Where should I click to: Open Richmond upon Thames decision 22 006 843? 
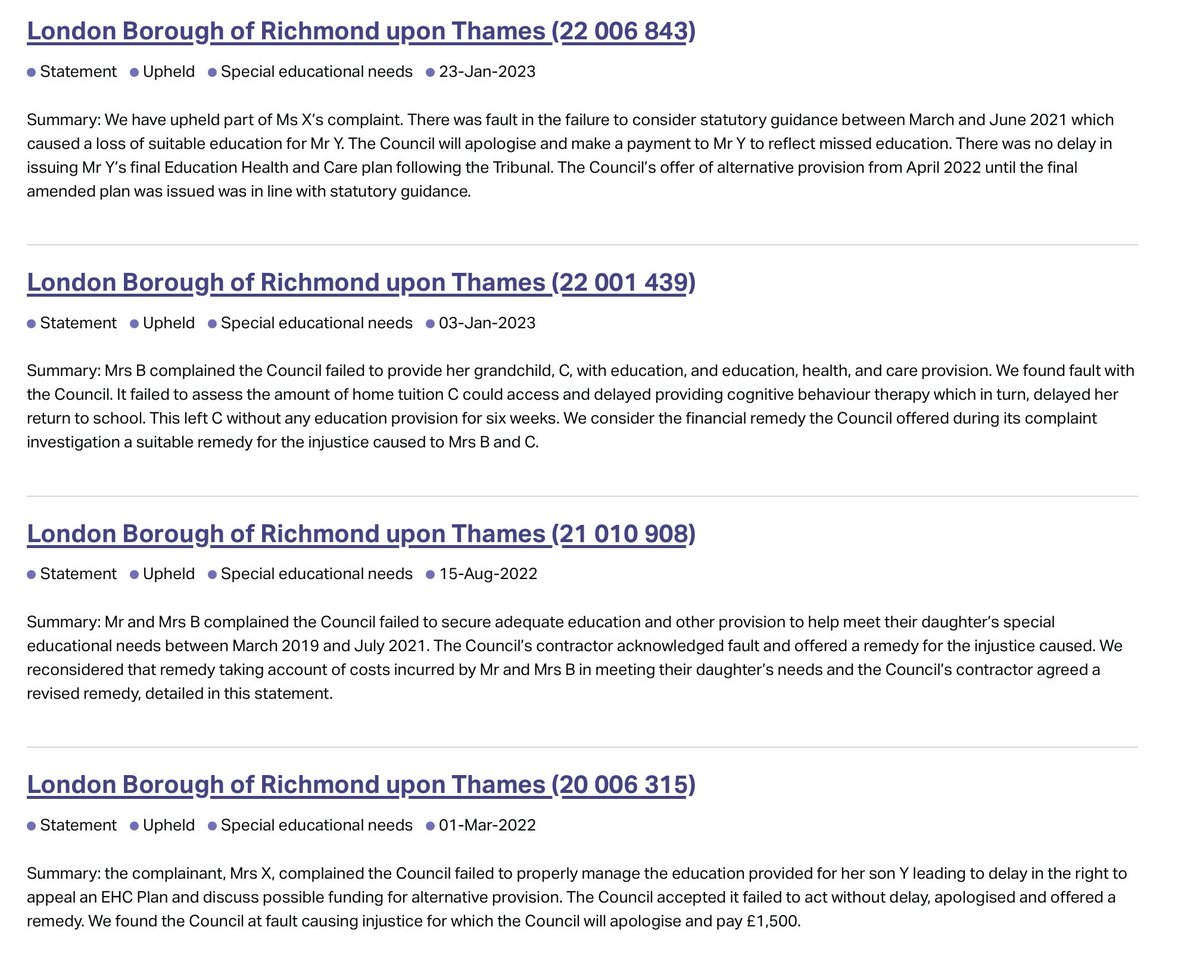click(x=361, y=31)
